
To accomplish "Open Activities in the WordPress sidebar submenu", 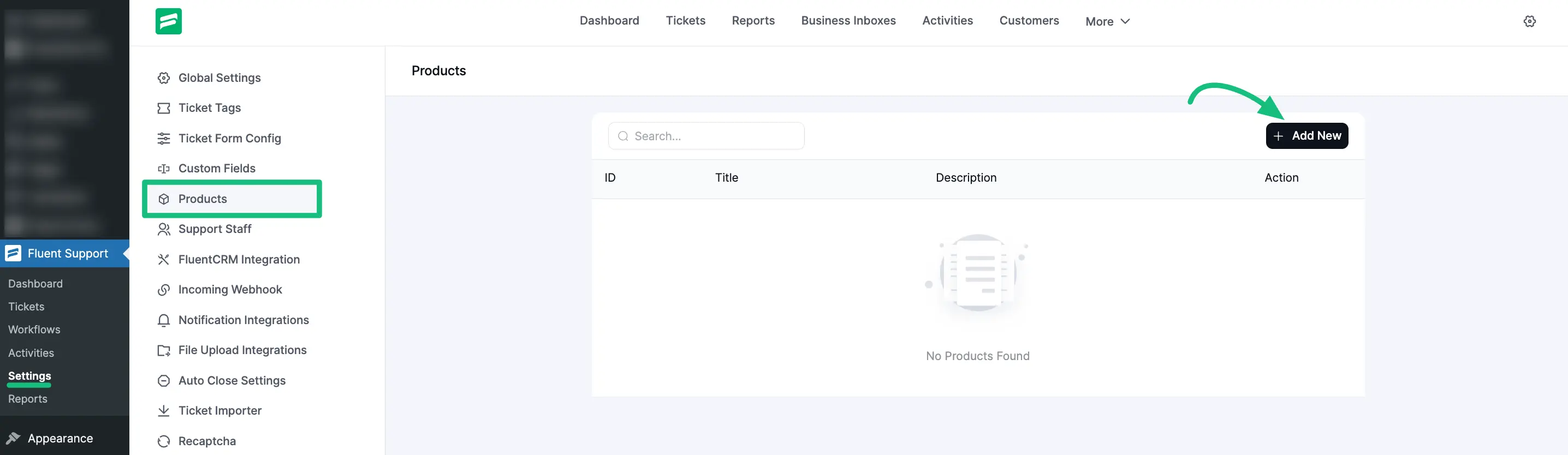I will (31, 353).
